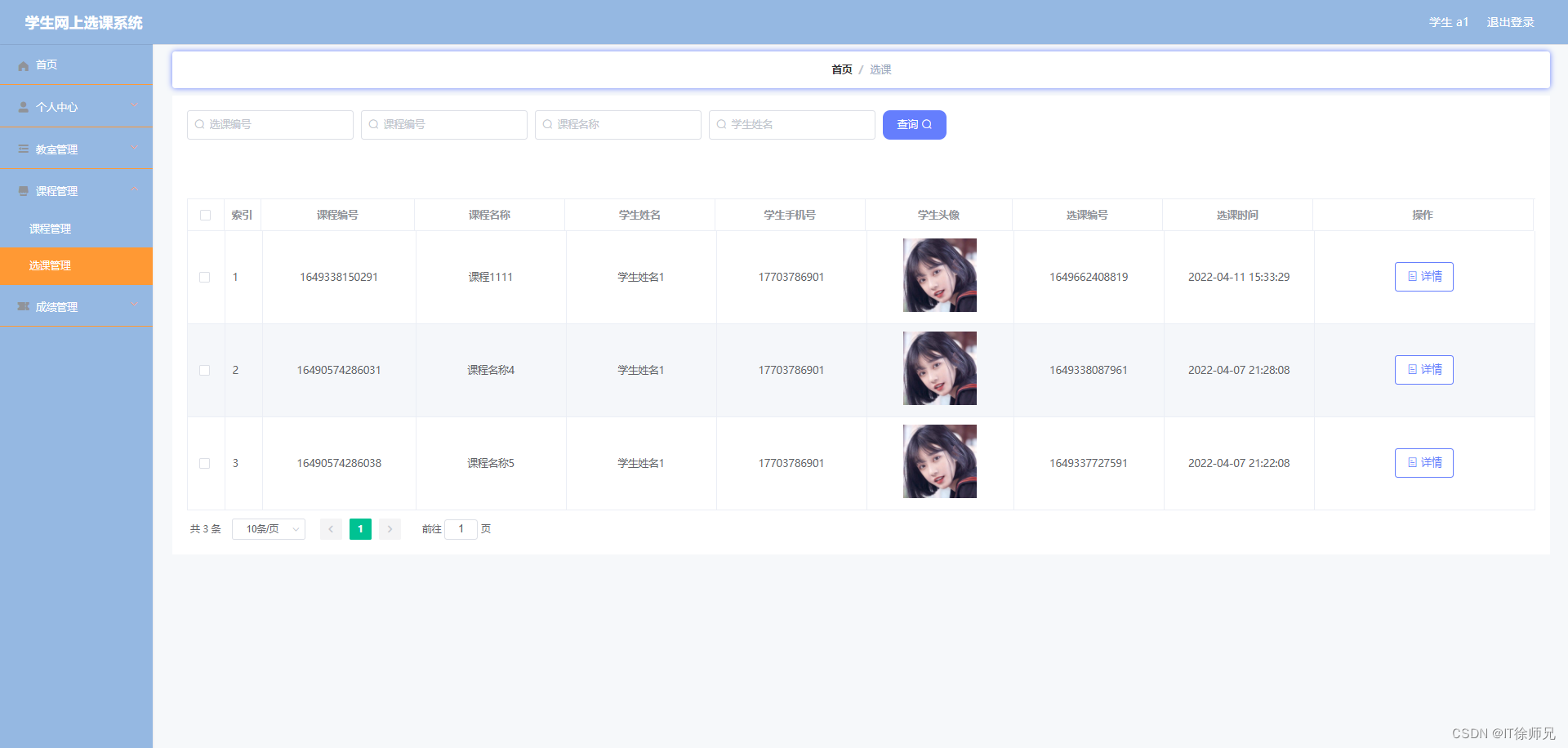Click the home icon beside 首页
This screenshot has height=748, width=1568.
click(x=23, y=65)
